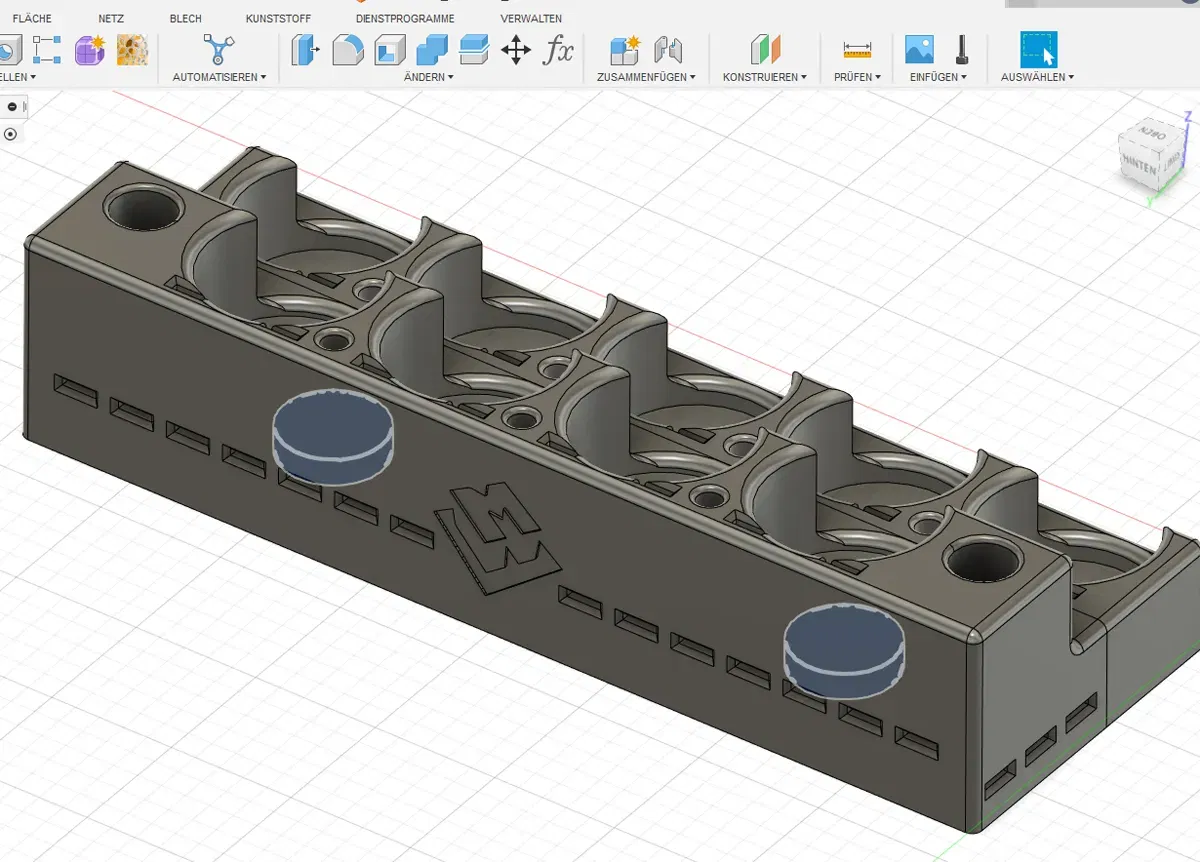
Task: Open the DIENSTPROGRAMME tab
Action: click(x=405, y=19)
